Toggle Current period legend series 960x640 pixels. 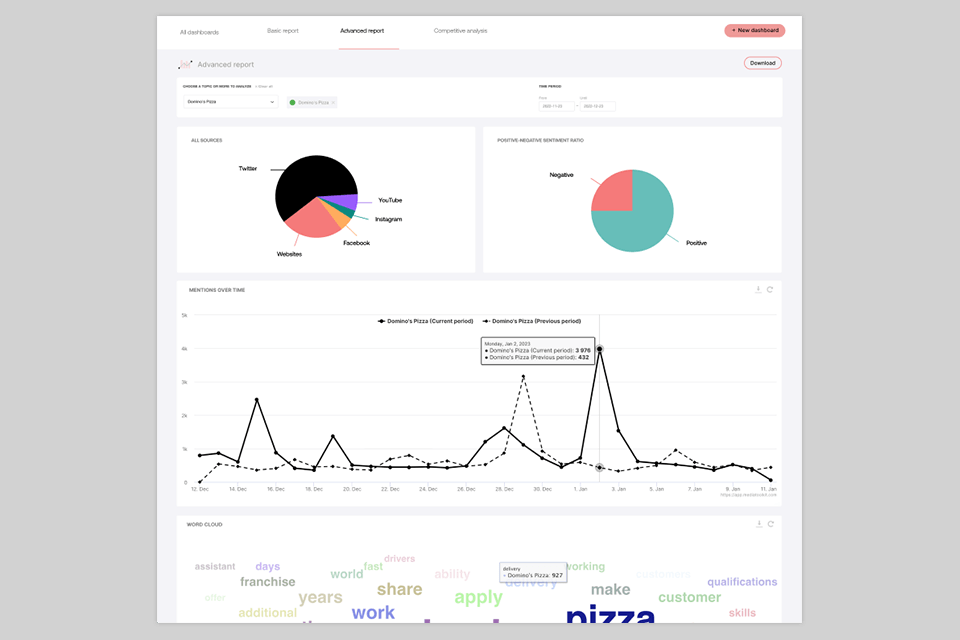pos(426,321)
